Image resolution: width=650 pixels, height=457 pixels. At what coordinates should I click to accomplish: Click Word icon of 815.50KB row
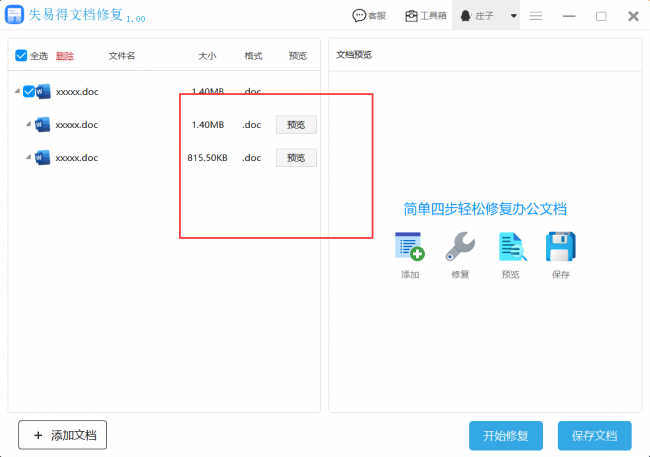42,158
